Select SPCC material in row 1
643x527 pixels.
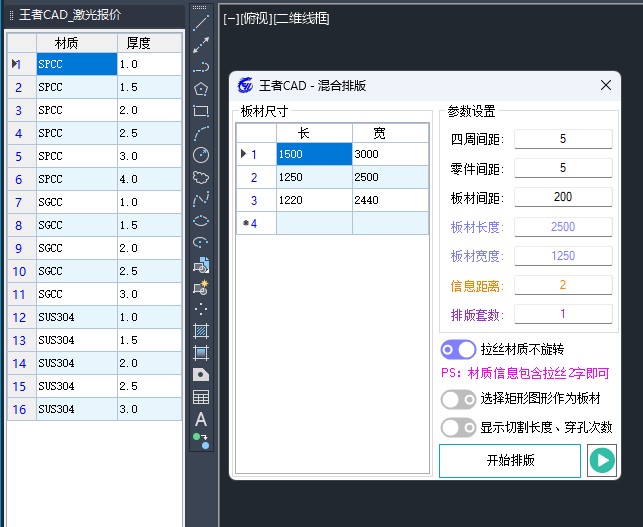[77, 64]
